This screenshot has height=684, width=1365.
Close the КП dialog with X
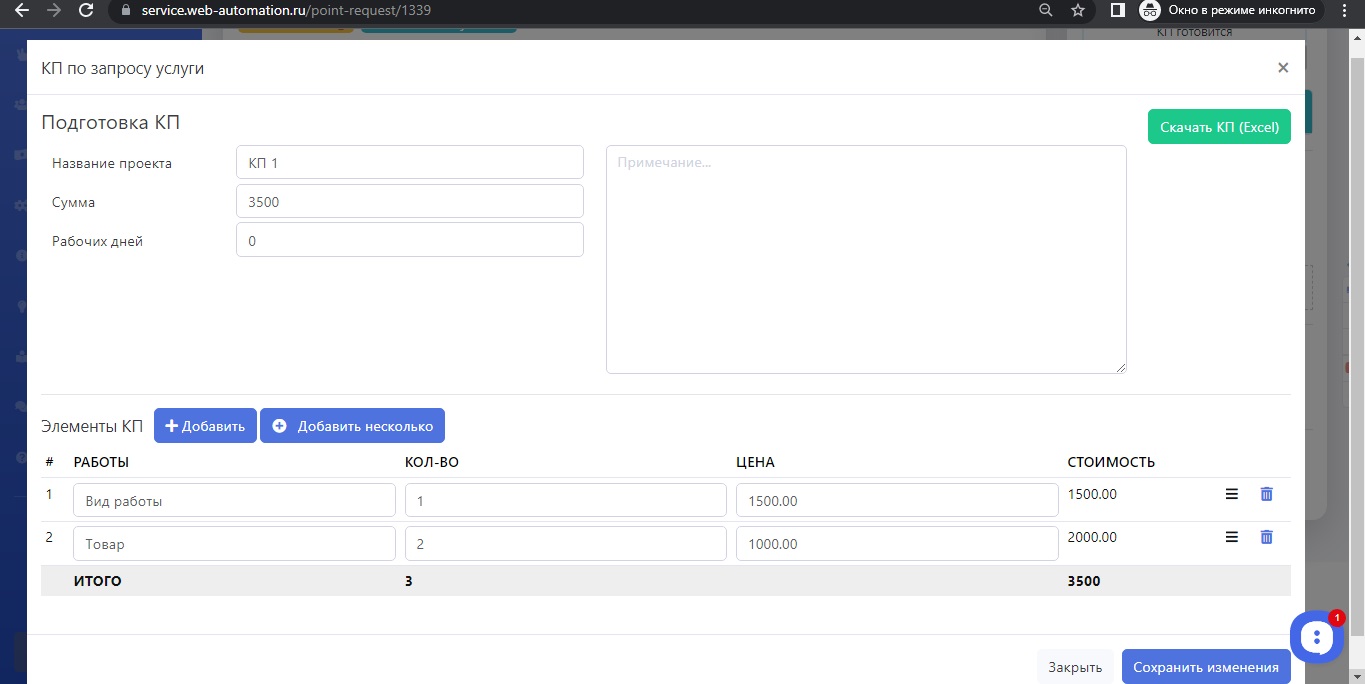(x=1283, y=68)
